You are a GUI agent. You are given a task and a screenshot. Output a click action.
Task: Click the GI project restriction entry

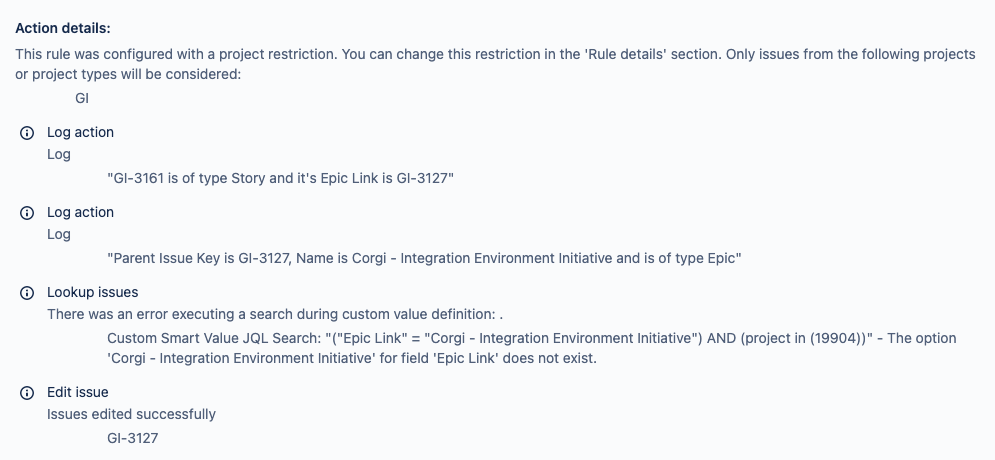coord(82,98)
